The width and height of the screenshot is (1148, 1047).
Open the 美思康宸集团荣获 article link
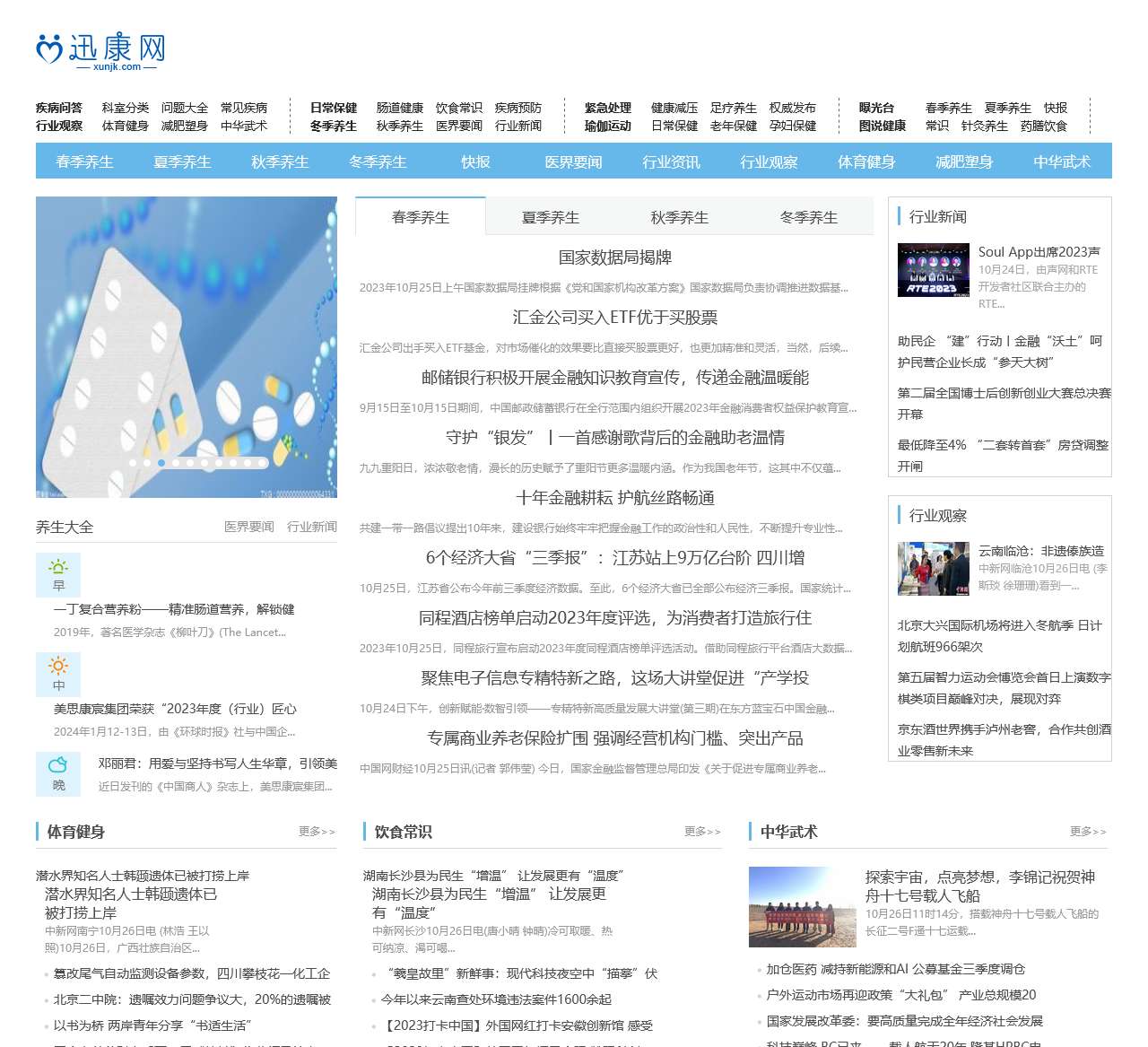click(x=175, y=709)
